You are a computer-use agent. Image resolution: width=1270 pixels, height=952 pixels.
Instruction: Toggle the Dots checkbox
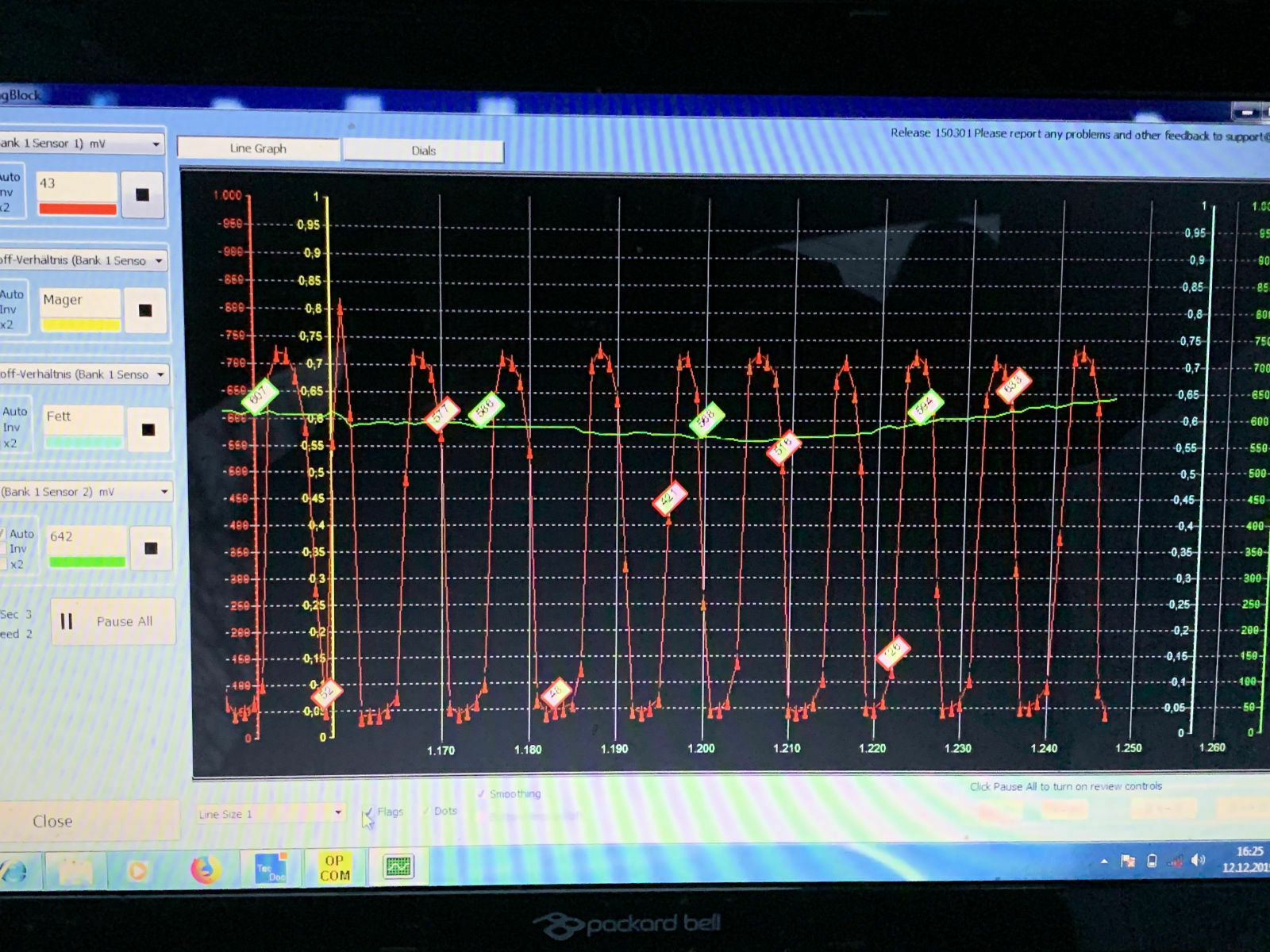[427, 811]
